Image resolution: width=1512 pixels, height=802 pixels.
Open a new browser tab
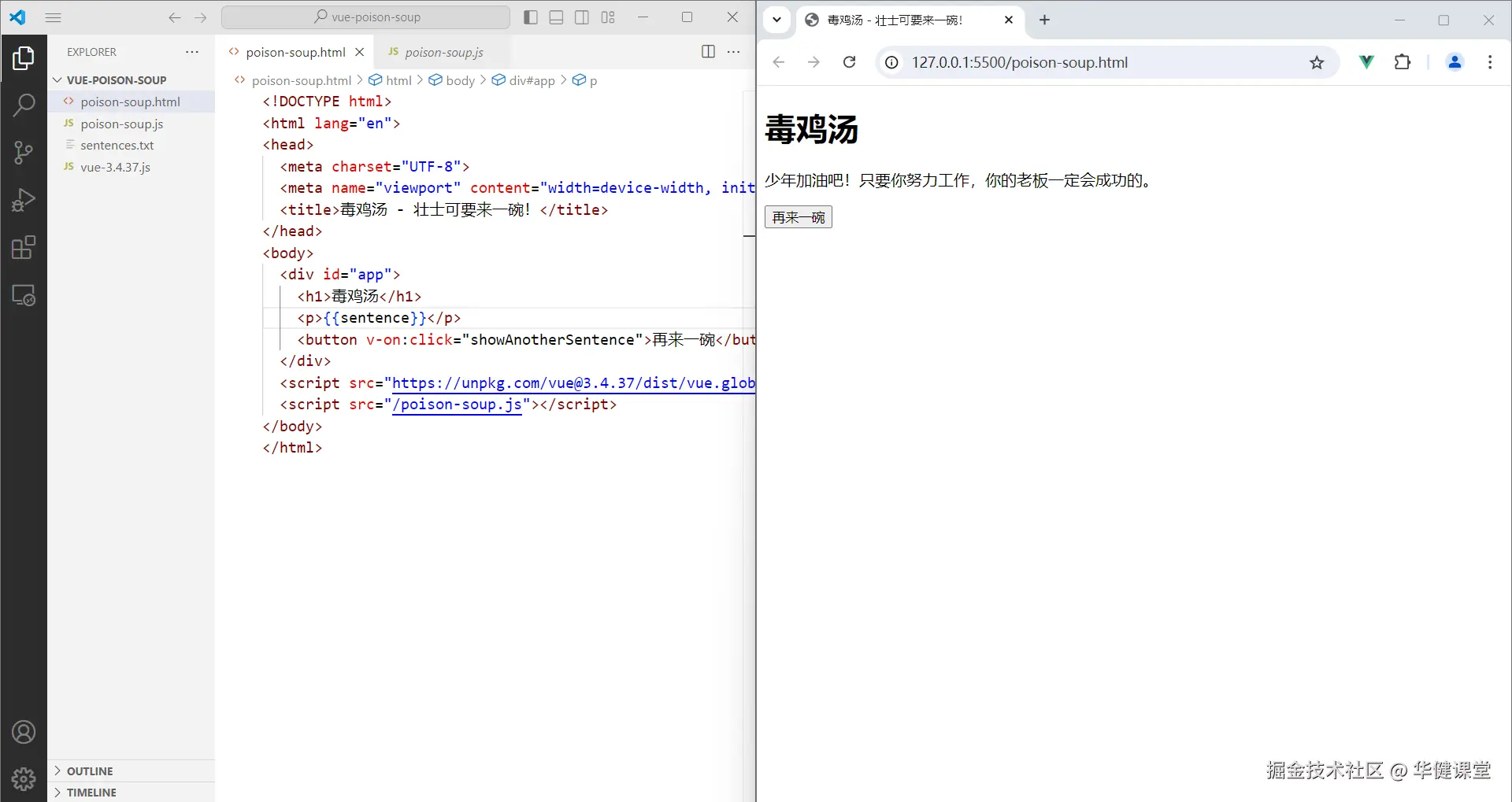pyautogui.click(x=1045, y=20)
